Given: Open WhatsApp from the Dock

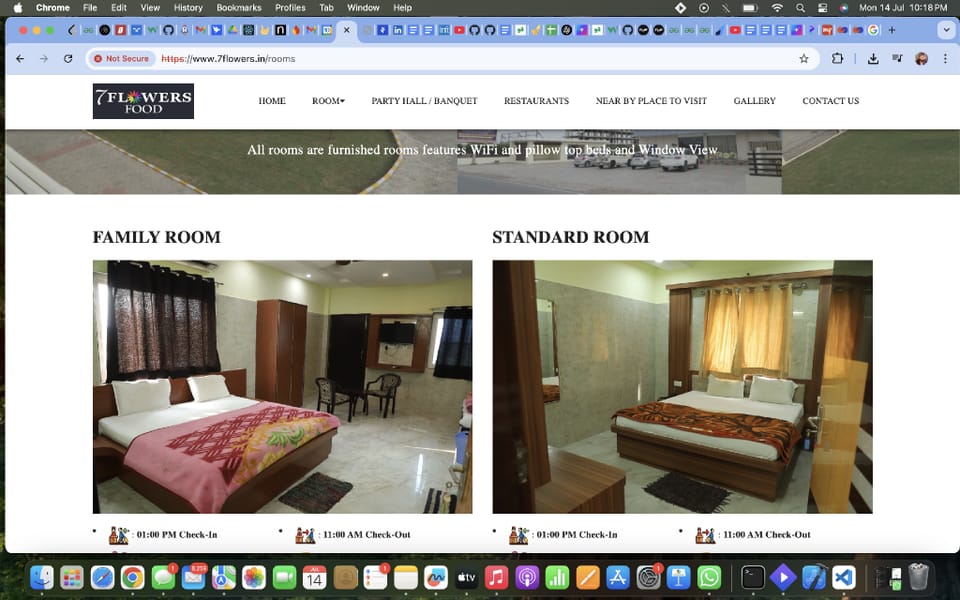Looking at the screenshot, I should point(709,577).
